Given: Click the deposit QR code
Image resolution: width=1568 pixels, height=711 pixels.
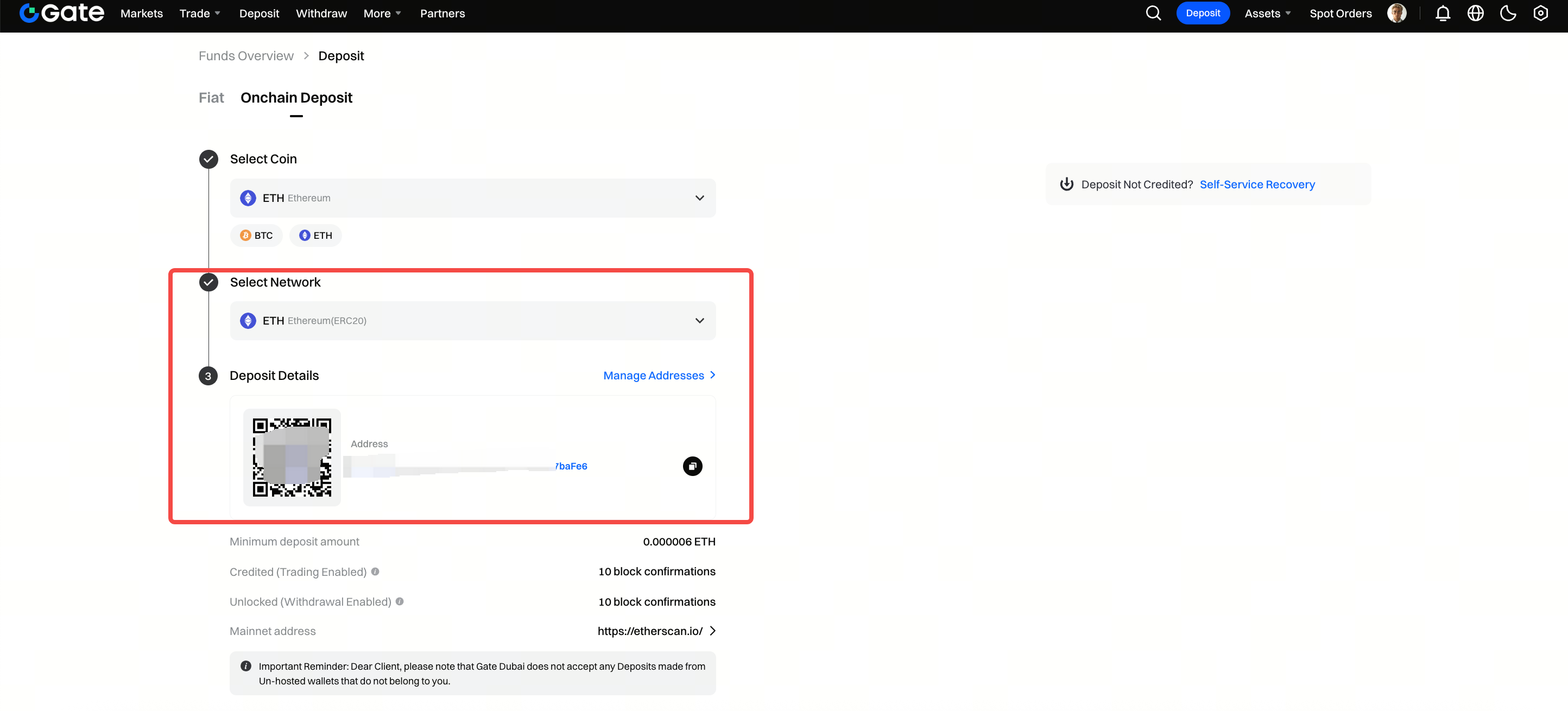Looking at the screenshot, I should [x=292, y=457].
